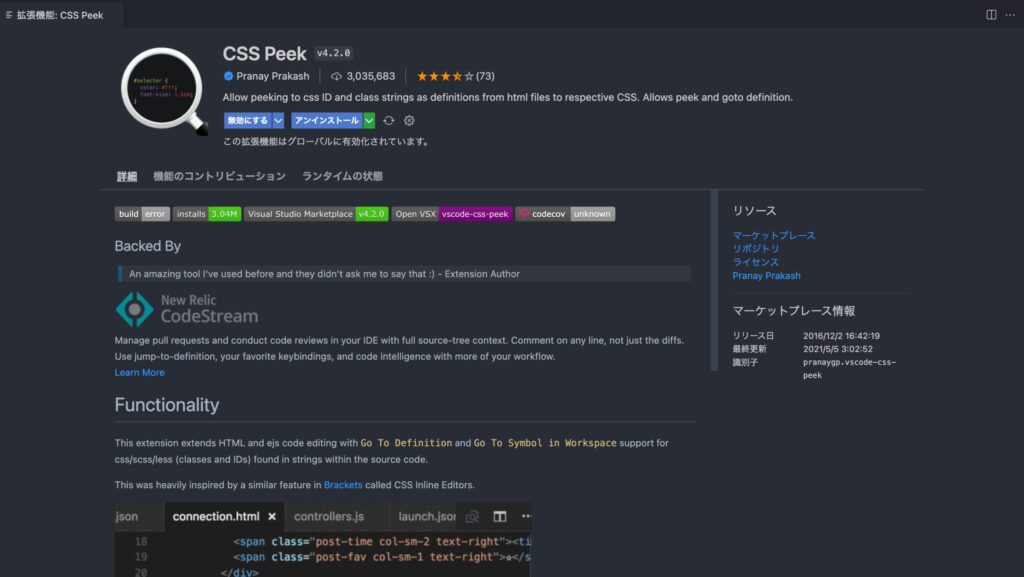The height and width of the screenshot is (577, 1024).
Task: Open the マーケットプレース resource link
Action: [773, 235]
